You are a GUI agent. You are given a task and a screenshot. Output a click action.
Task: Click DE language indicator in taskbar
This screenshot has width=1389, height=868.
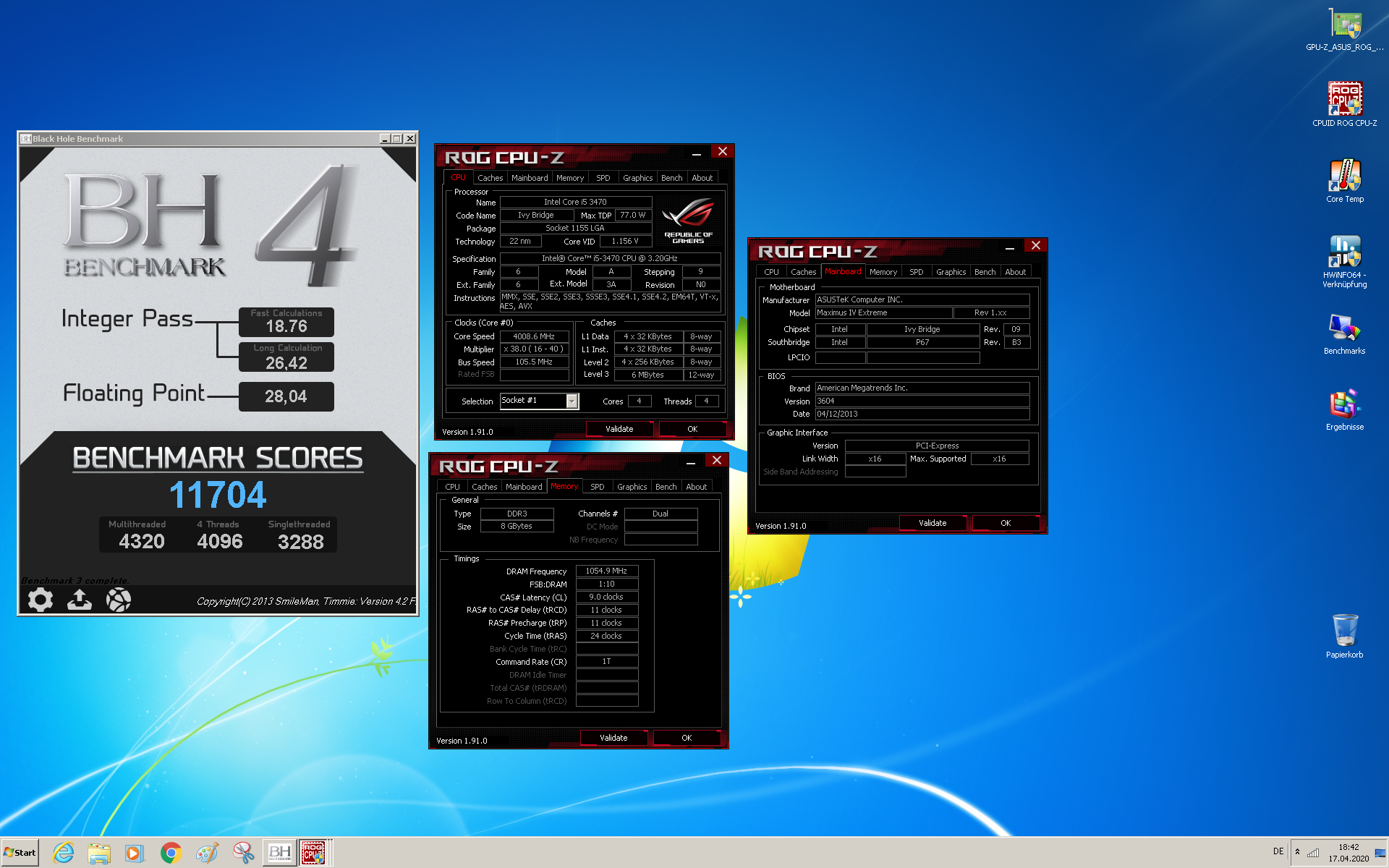[1278, 851]
